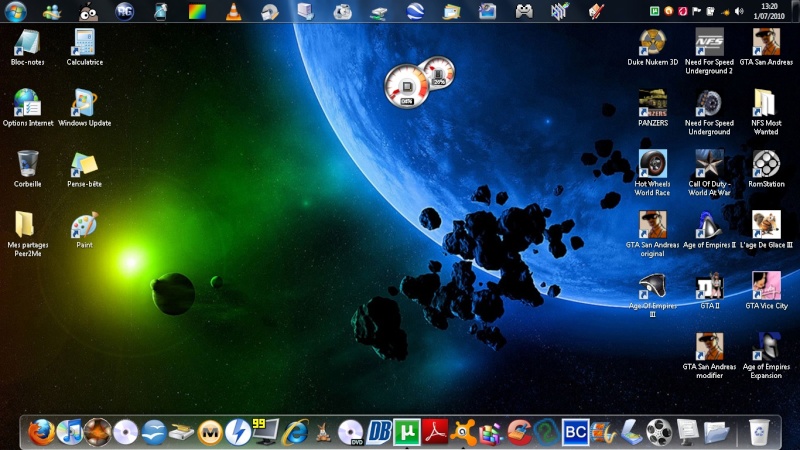Image resolution: width=800 pixels, height=450 pixels.
Task: Open VLC media player cone icon
Action: (x=233, y=12)
